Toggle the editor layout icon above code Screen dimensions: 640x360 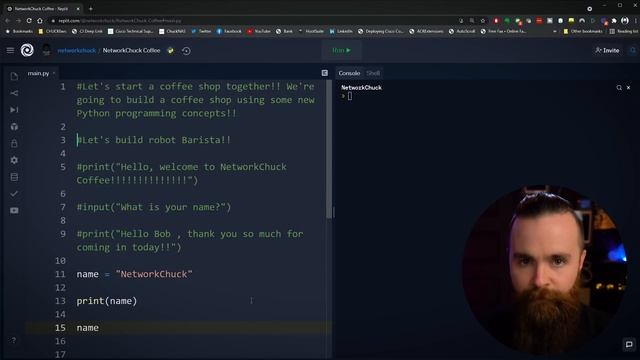(324, 73)
